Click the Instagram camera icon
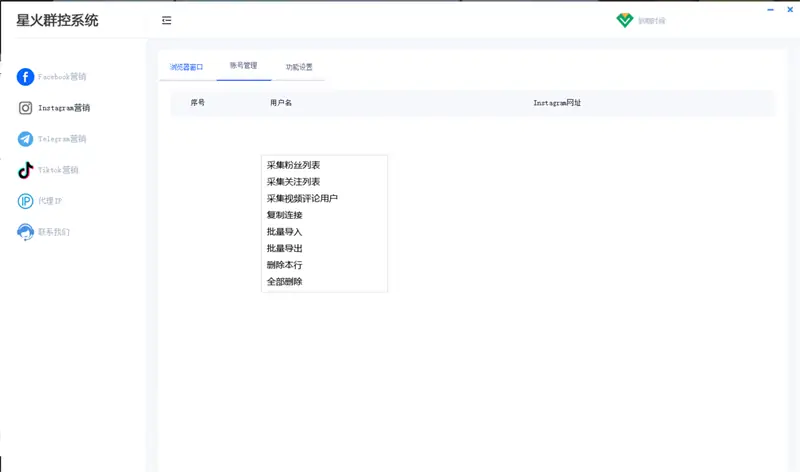Image resolution: width=800 pixels, height=472 pixels. point(26,108)
